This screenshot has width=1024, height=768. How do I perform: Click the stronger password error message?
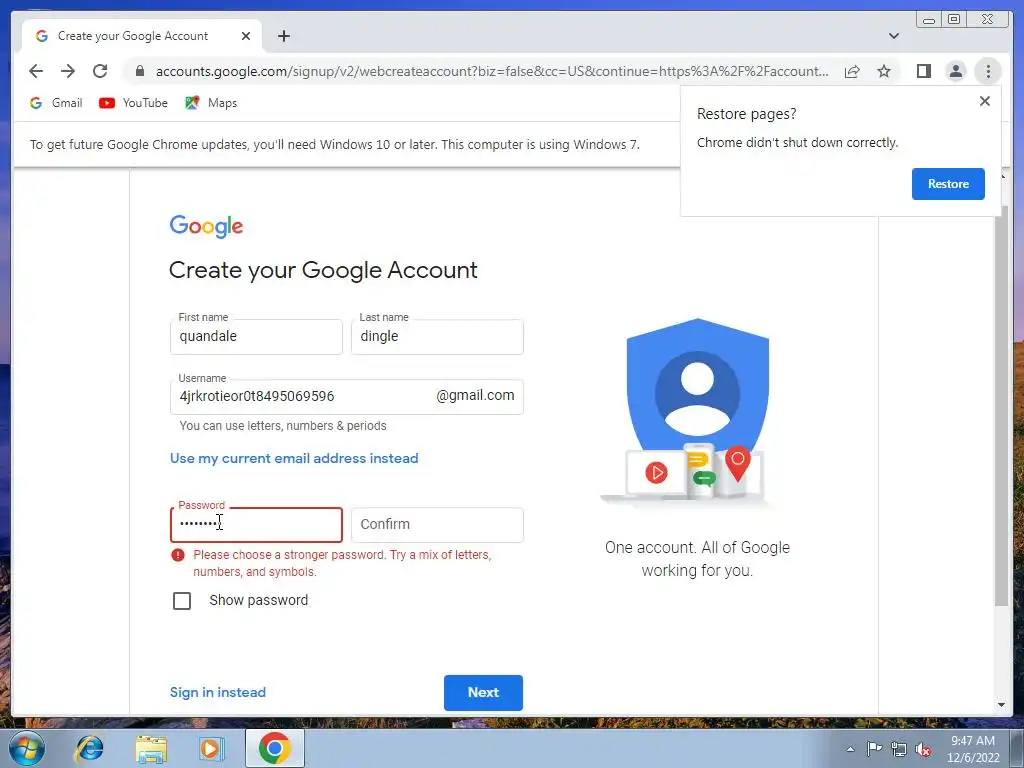pyautogui.click(x=342, y=563)
